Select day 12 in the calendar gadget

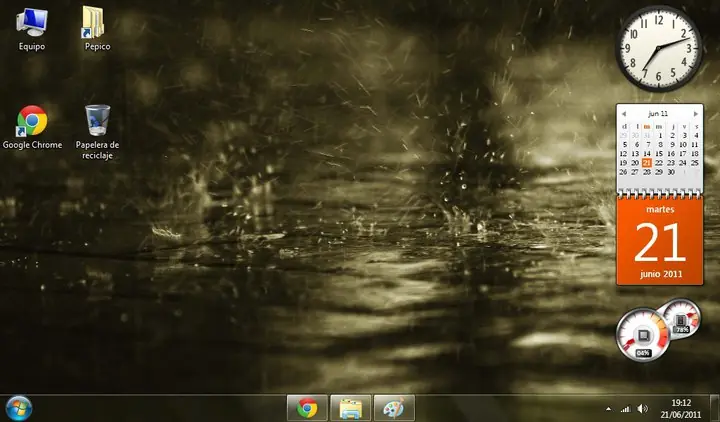(623, 153)
